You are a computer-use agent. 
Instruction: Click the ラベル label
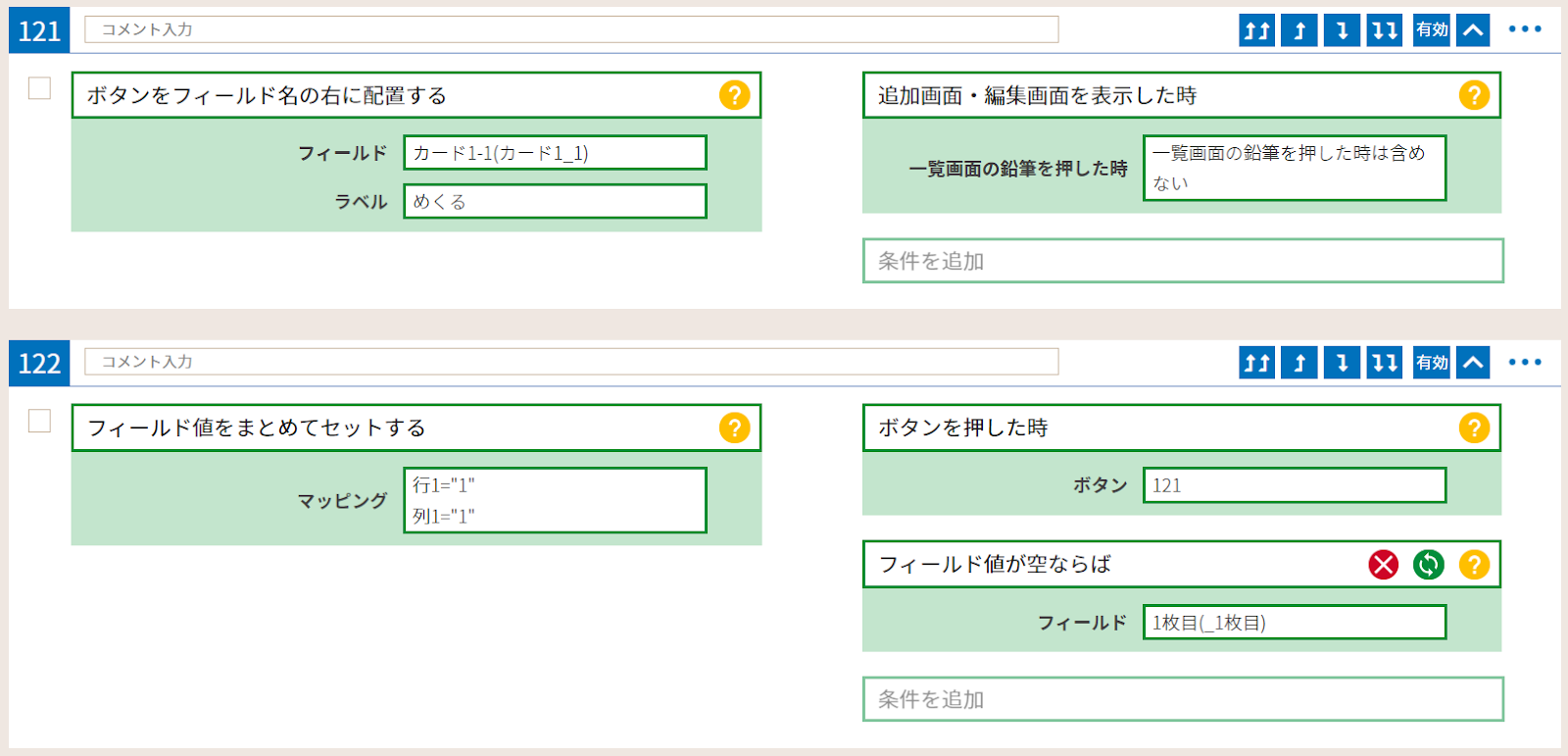[x=362, y=201]
